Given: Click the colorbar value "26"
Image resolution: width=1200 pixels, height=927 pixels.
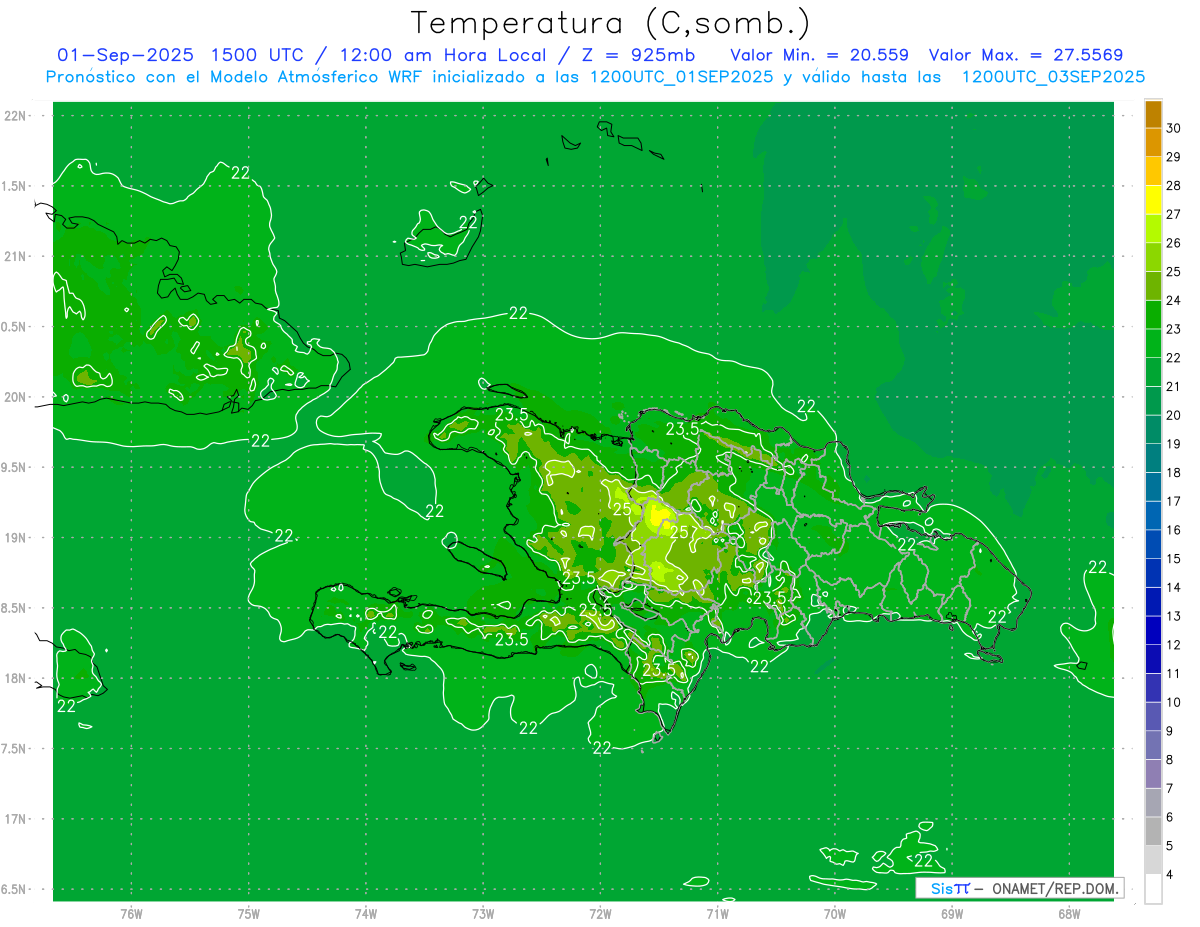Looking at the screenshot, I should pos(1173,243).
